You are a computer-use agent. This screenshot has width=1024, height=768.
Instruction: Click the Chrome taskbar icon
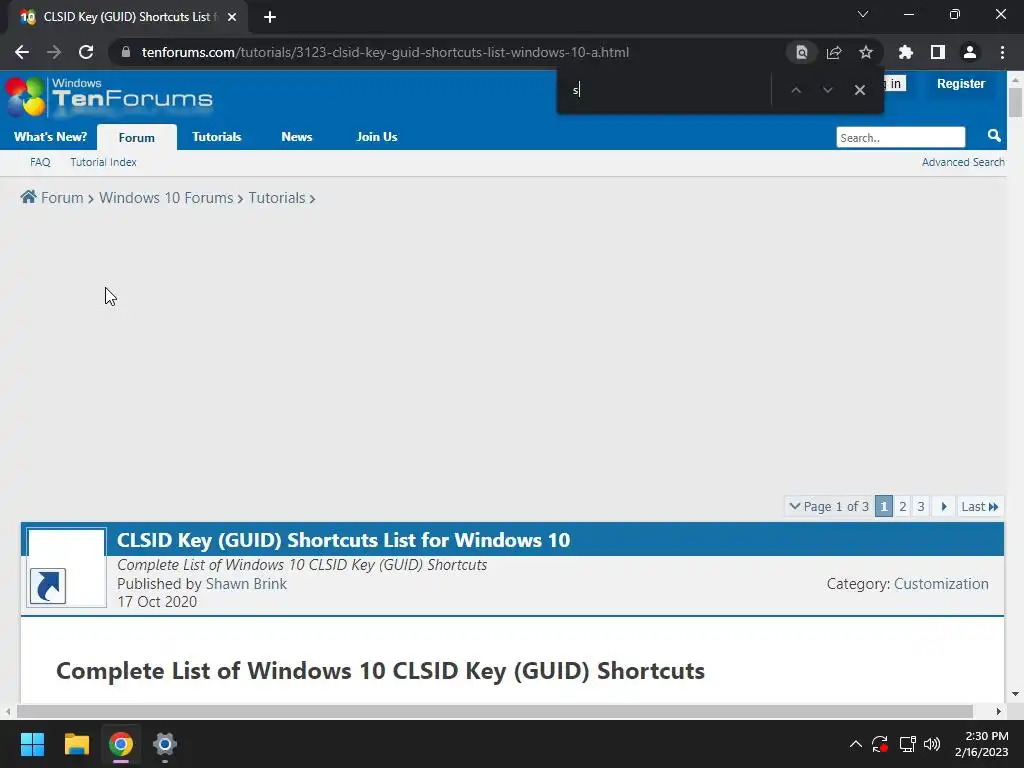[121, 744]
